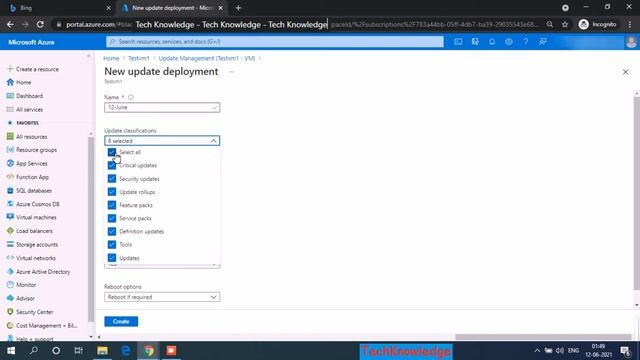Open a new browser tab
Screen dimensions: 640x360
238,8
